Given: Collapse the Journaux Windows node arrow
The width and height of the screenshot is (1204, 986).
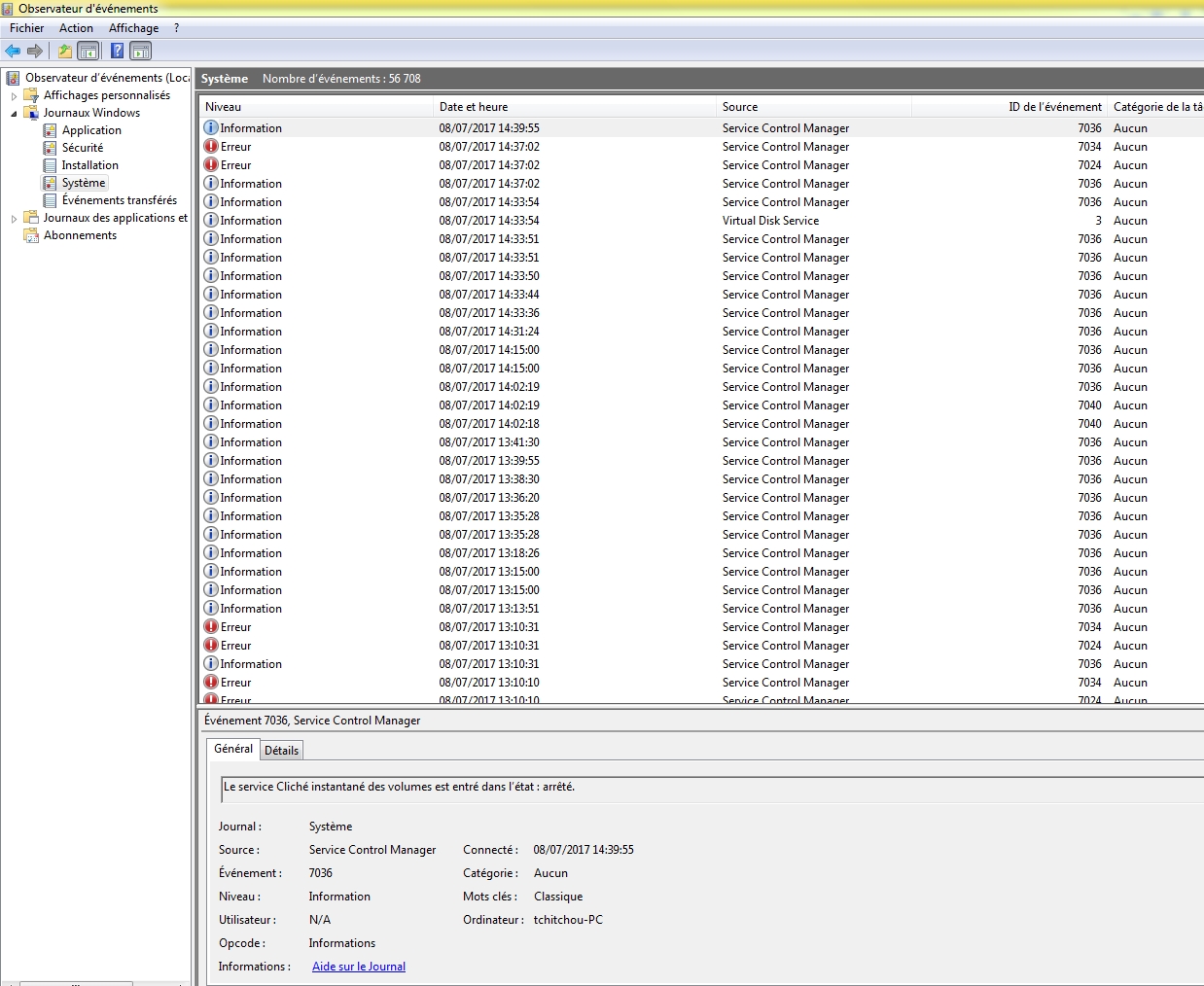Looking at the screenshot, I should pyautogui.click(x=14, y=114).
